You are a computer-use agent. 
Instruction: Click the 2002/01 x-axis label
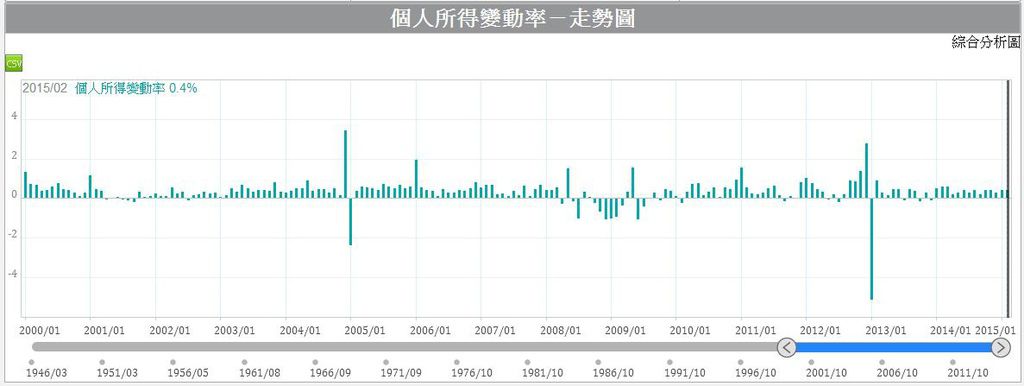(170, 330)
